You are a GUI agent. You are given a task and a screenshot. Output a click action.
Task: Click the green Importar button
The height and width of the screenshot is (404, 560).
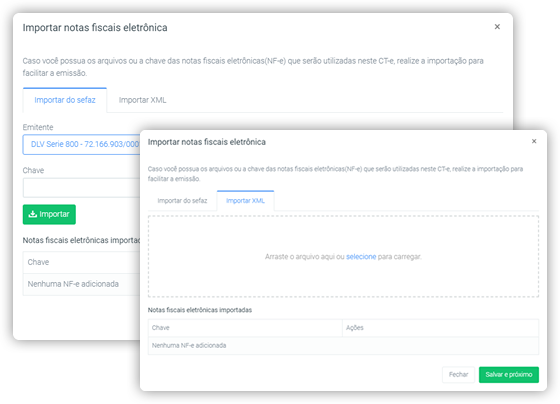49,214
